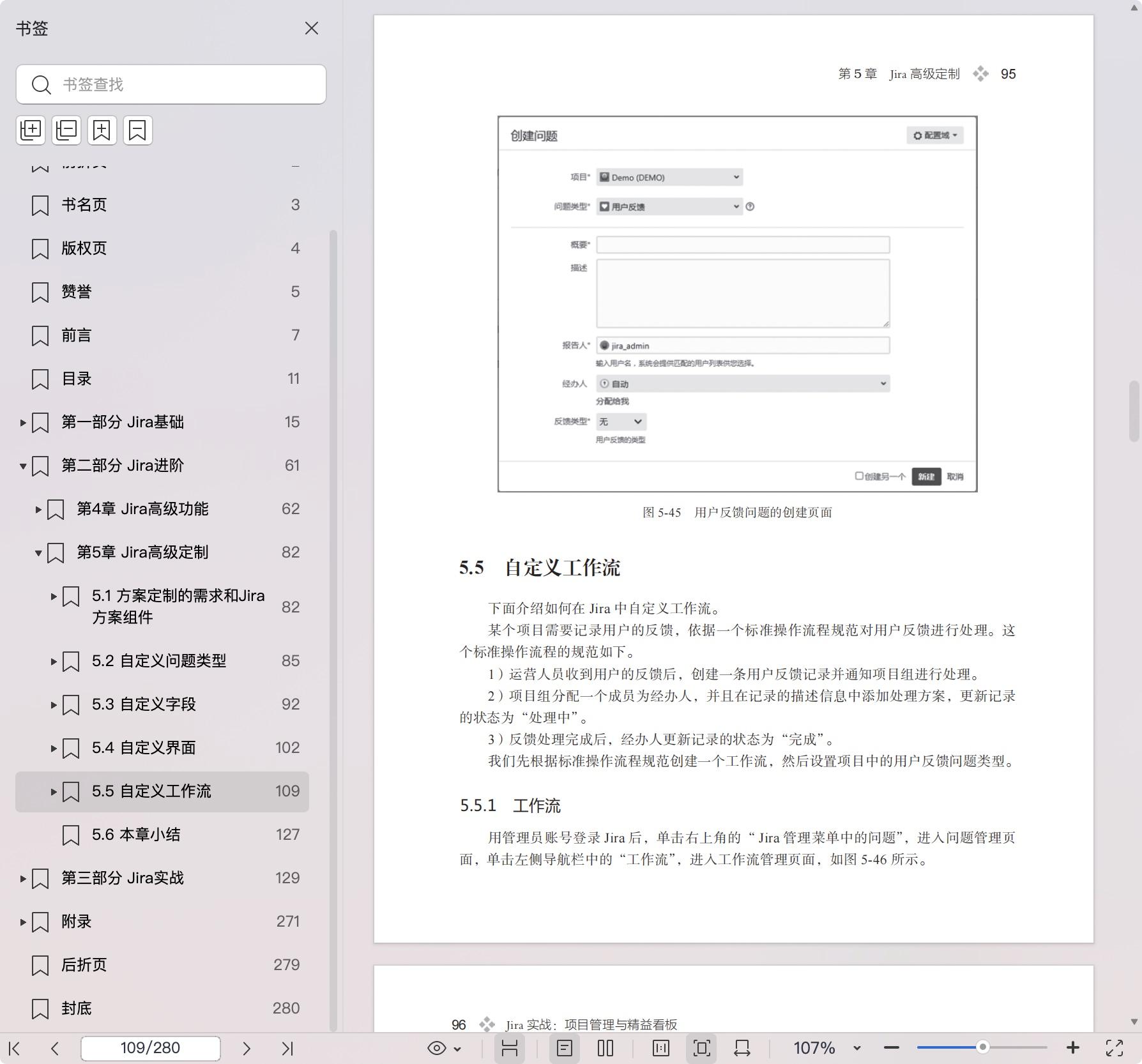Zoom in with plus button

click(1073, 1048)
